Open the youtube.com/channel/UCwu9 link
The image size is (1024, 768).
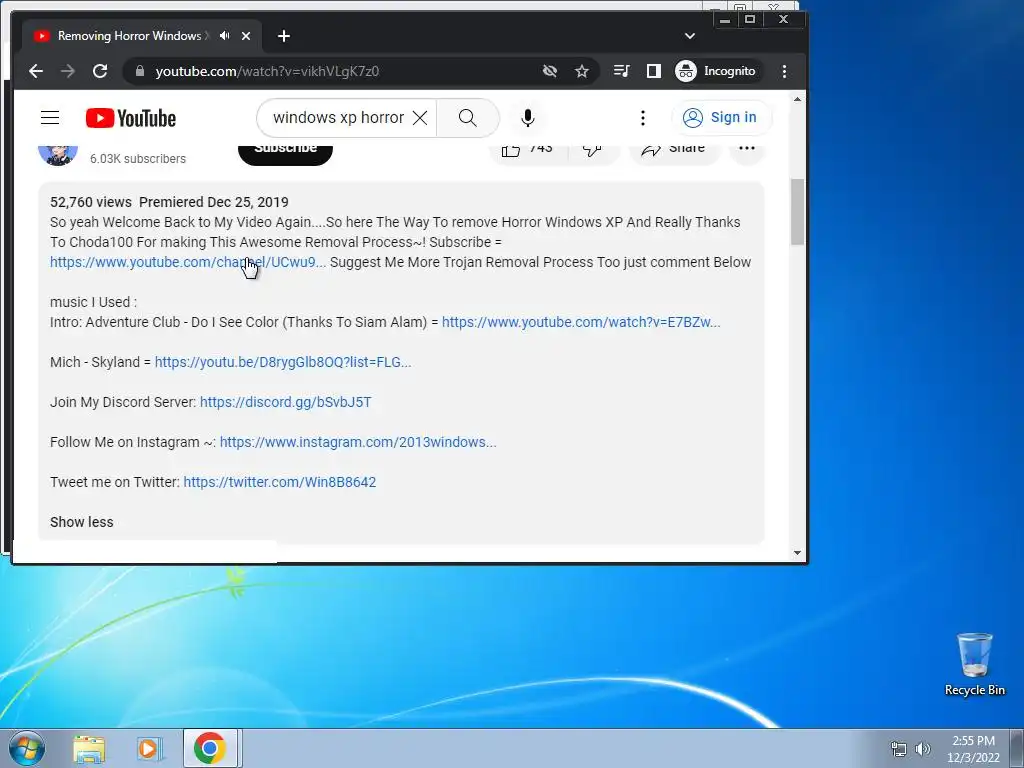click(188, 262)
